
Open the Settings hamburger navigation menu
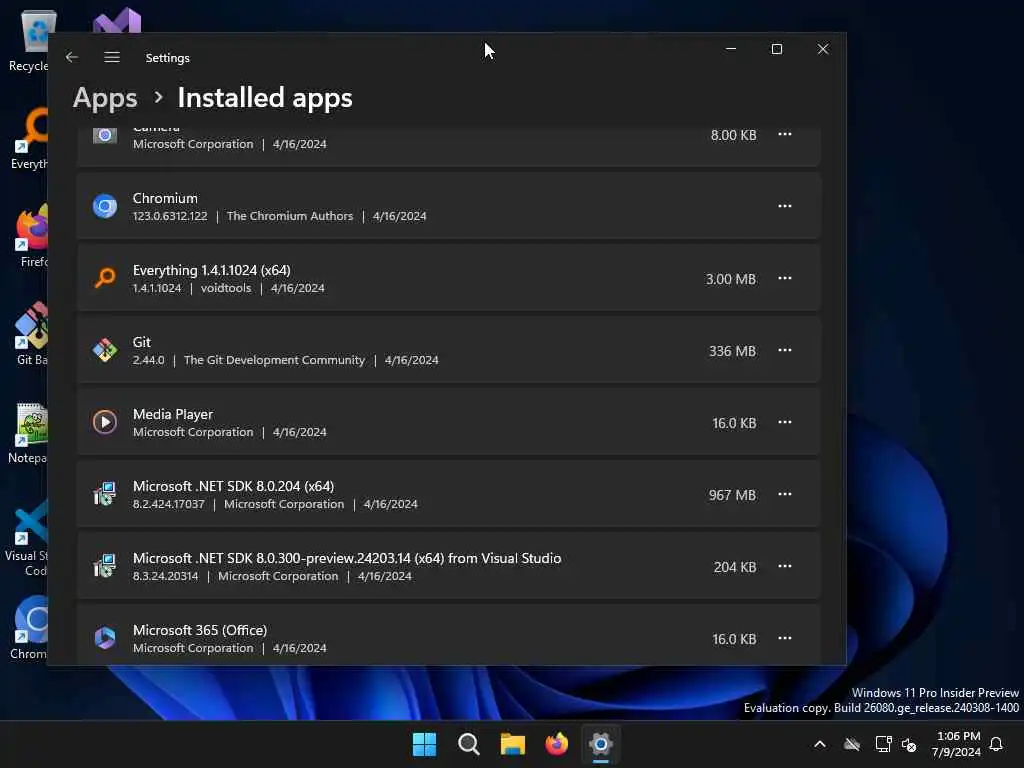112,57
